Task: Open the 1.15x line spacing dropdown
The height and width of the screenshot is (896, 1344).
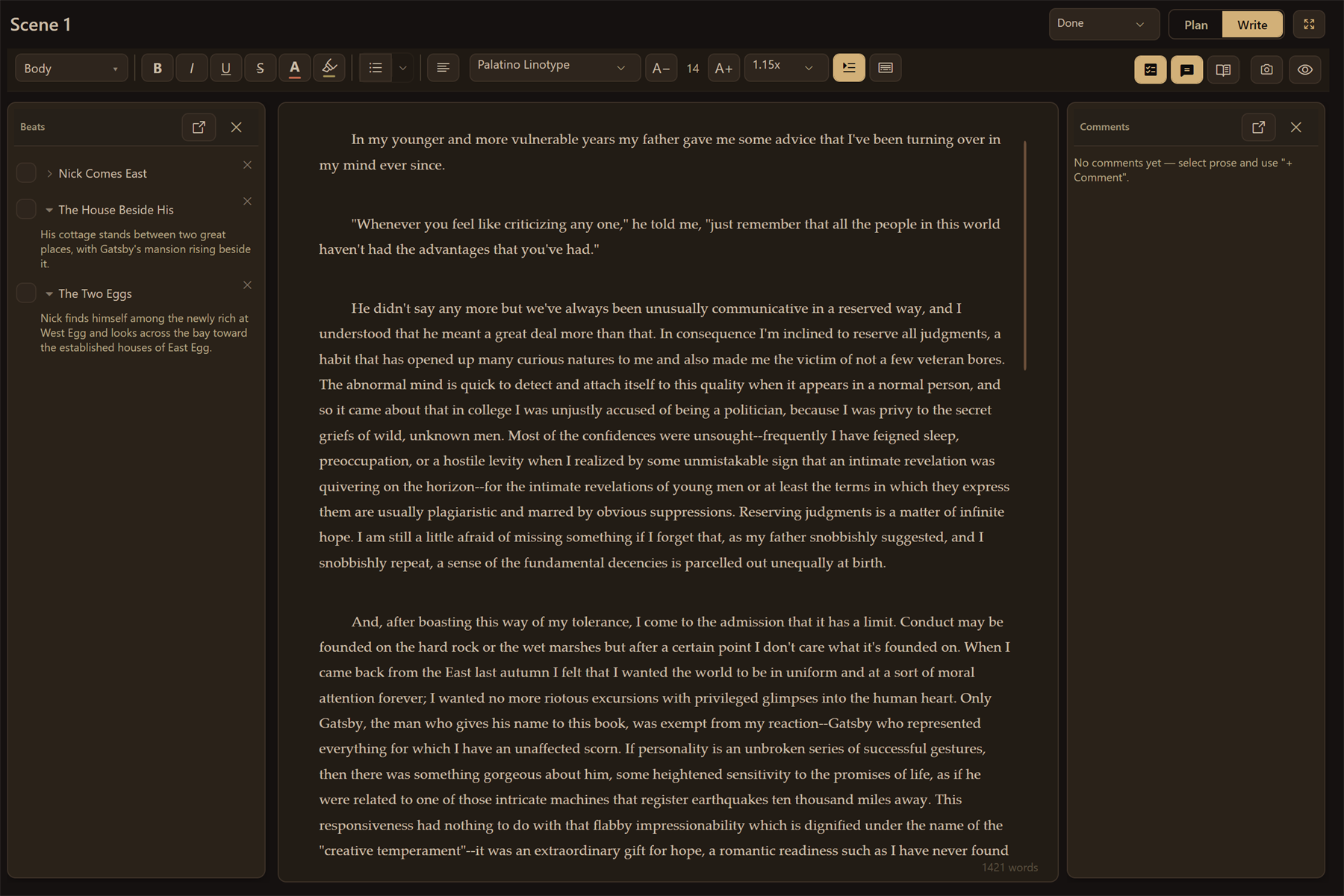Action: (x=786, y=66)
